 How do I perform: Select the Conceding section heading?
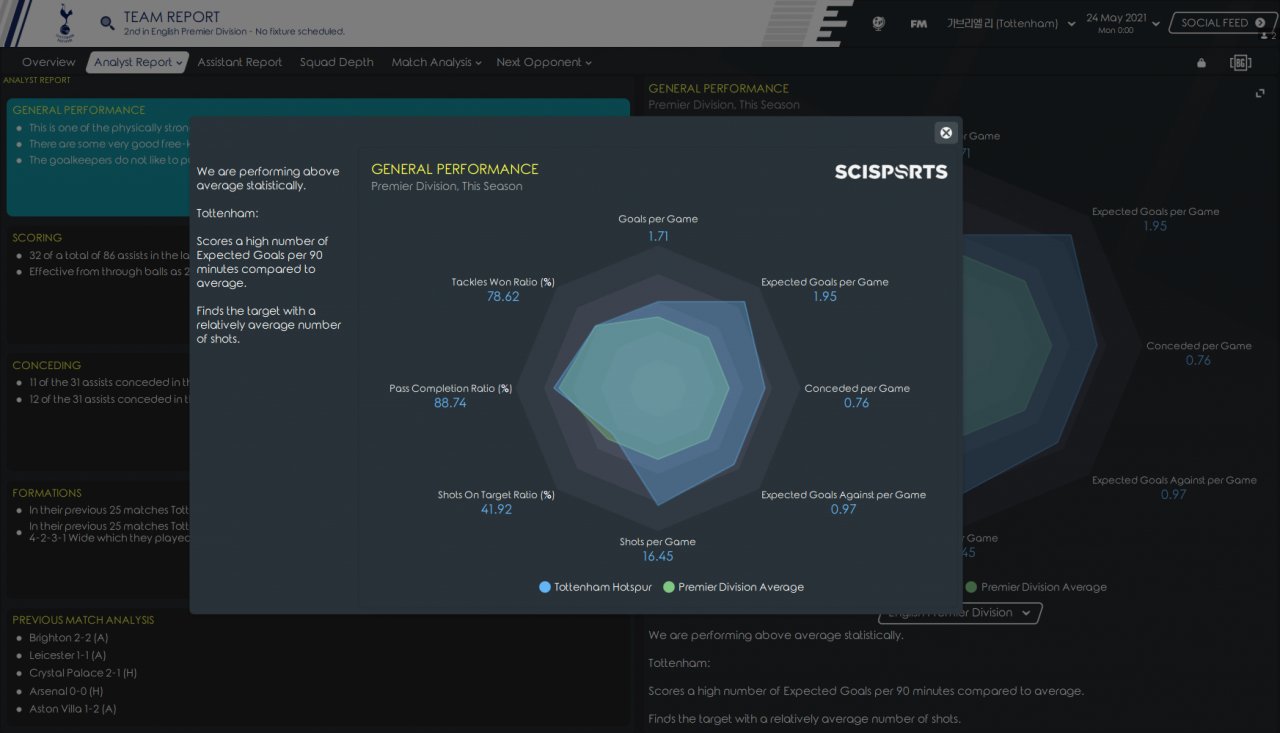click(x=47, y=365)
